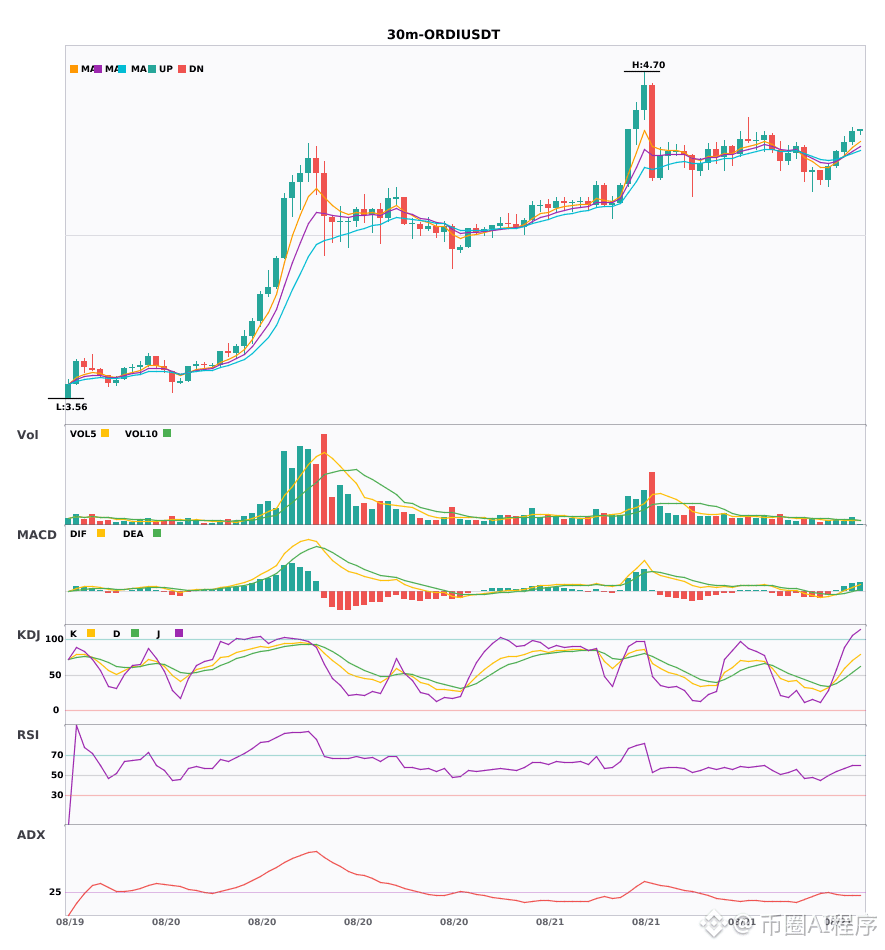
Task: Select the KDJ panel label
Action: 28,635
